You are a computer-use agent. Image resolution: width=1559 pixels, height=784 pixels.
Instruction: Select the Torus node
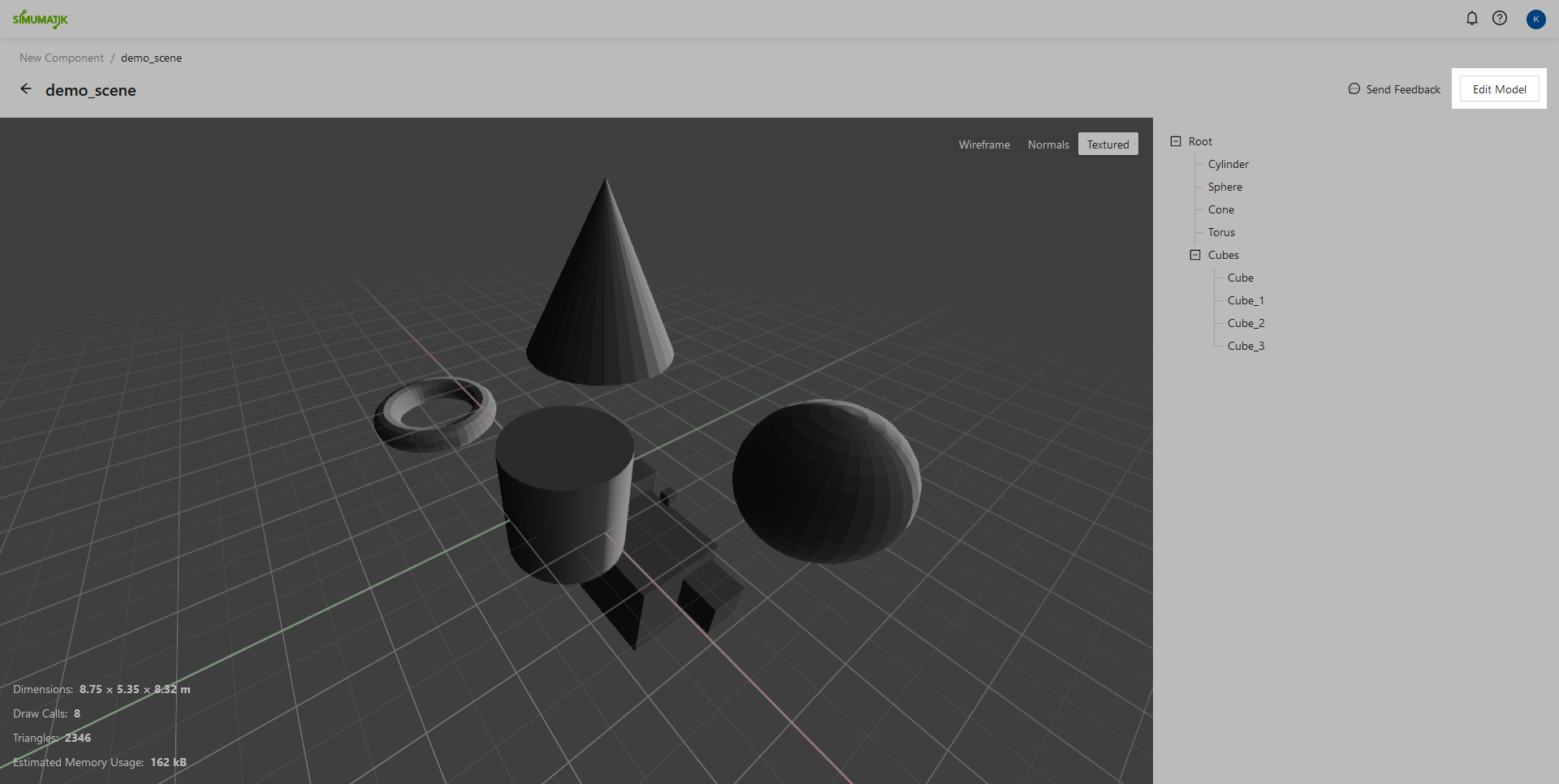pyautogui.click(x=1220, y=231)
